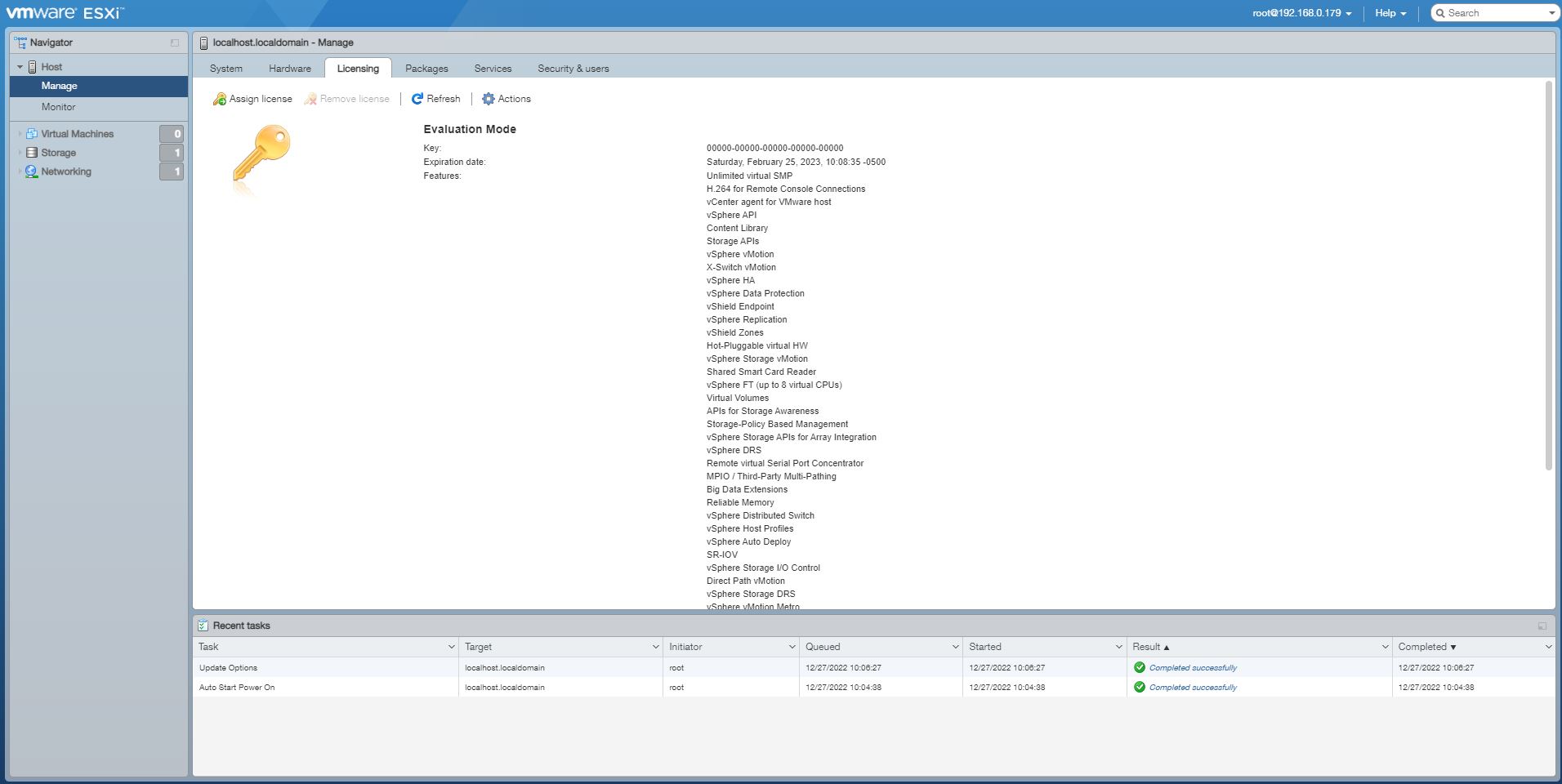Click the Refresh arrow icon
This screenshot has width=1562, height=784.
pyautogui.click(x=417, y=99)
